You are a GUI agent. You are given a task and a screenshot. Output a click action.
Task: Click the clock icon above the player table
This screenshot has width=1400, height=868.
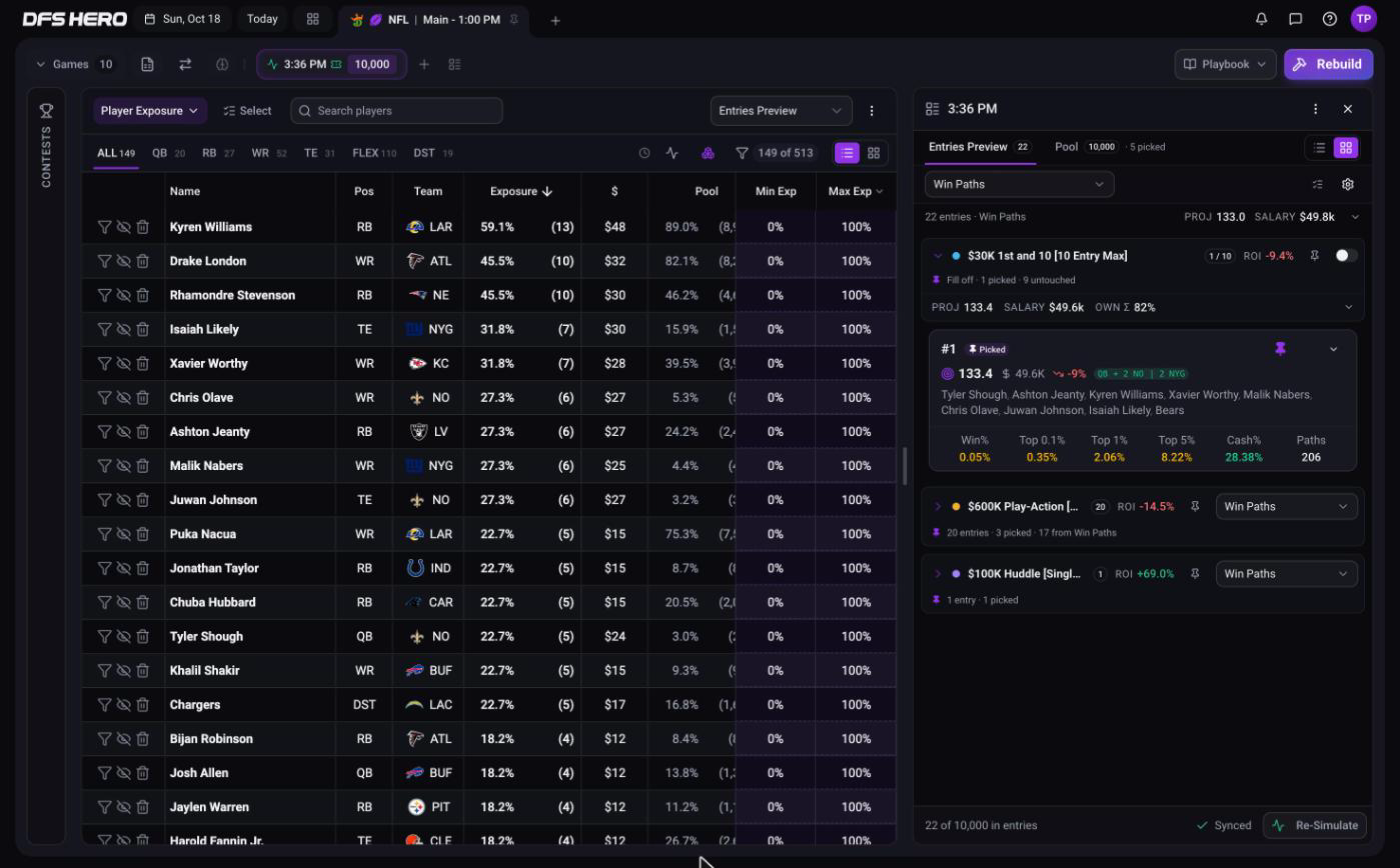pos(644,153)
